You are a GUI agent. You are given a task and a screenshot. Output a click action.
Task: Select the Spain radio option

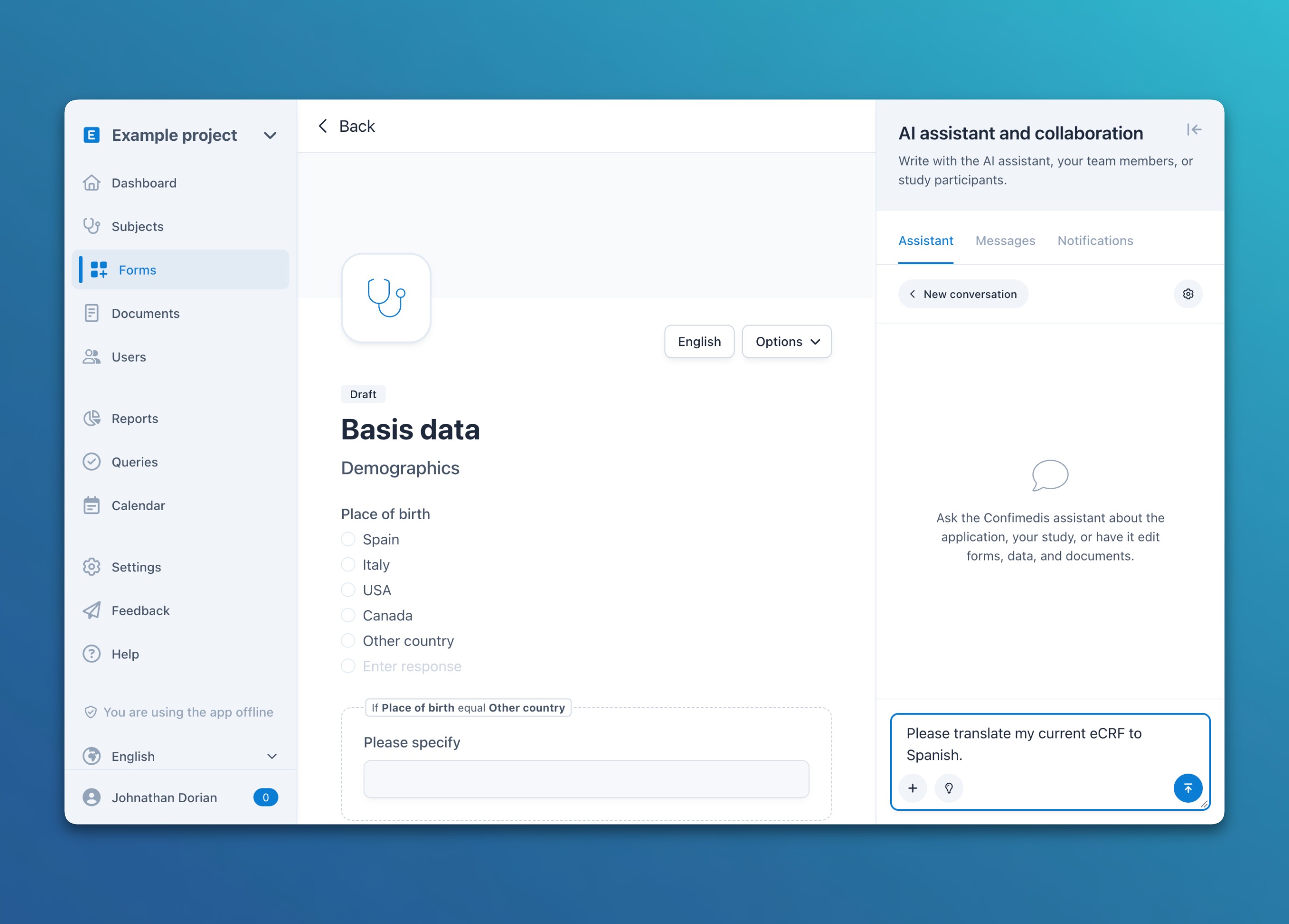(x=348, y=539)
